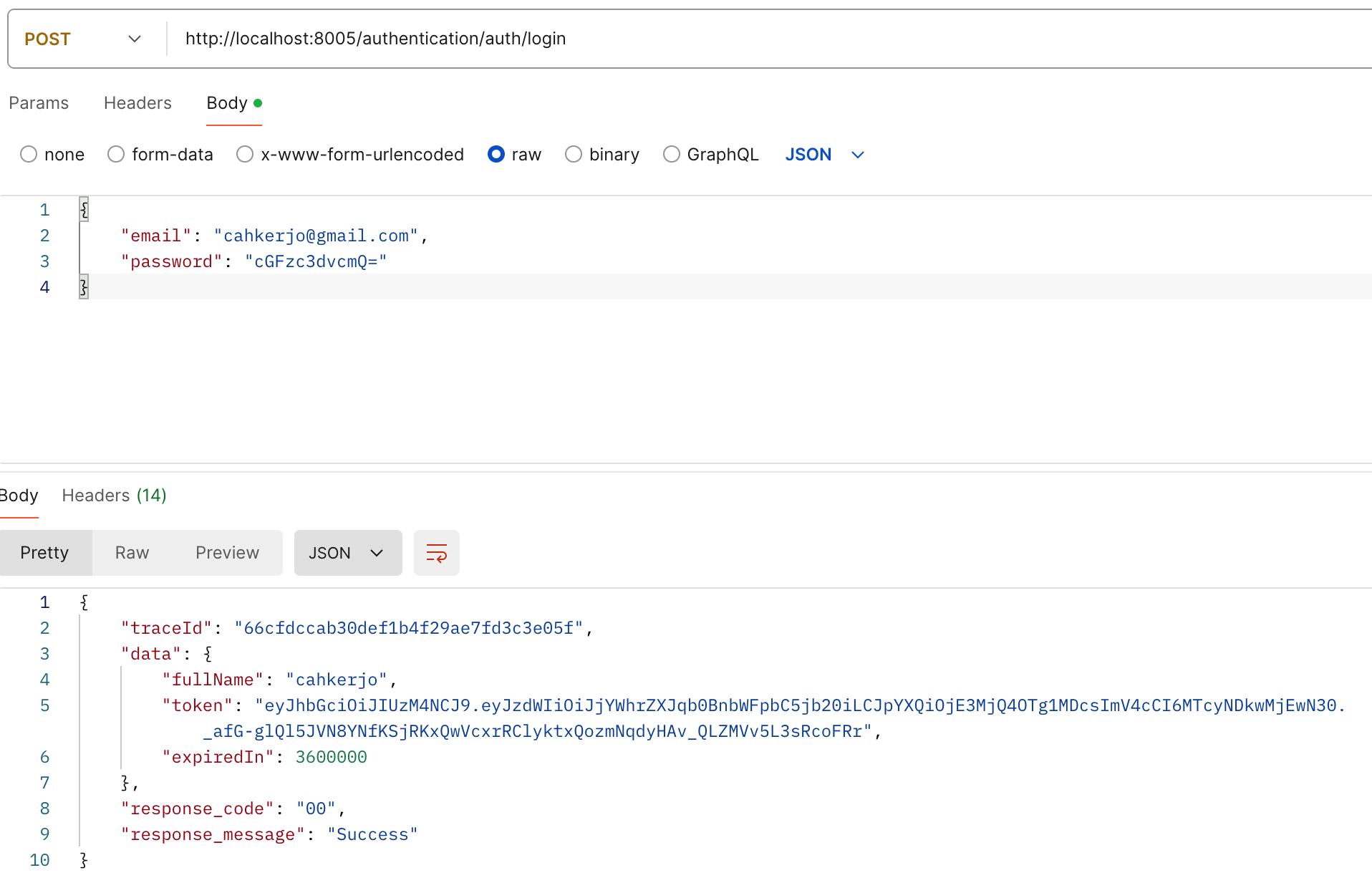This screenshot has height=888, width=1372.
Task: Open the POST method dropdown
Action: point(83,39)
